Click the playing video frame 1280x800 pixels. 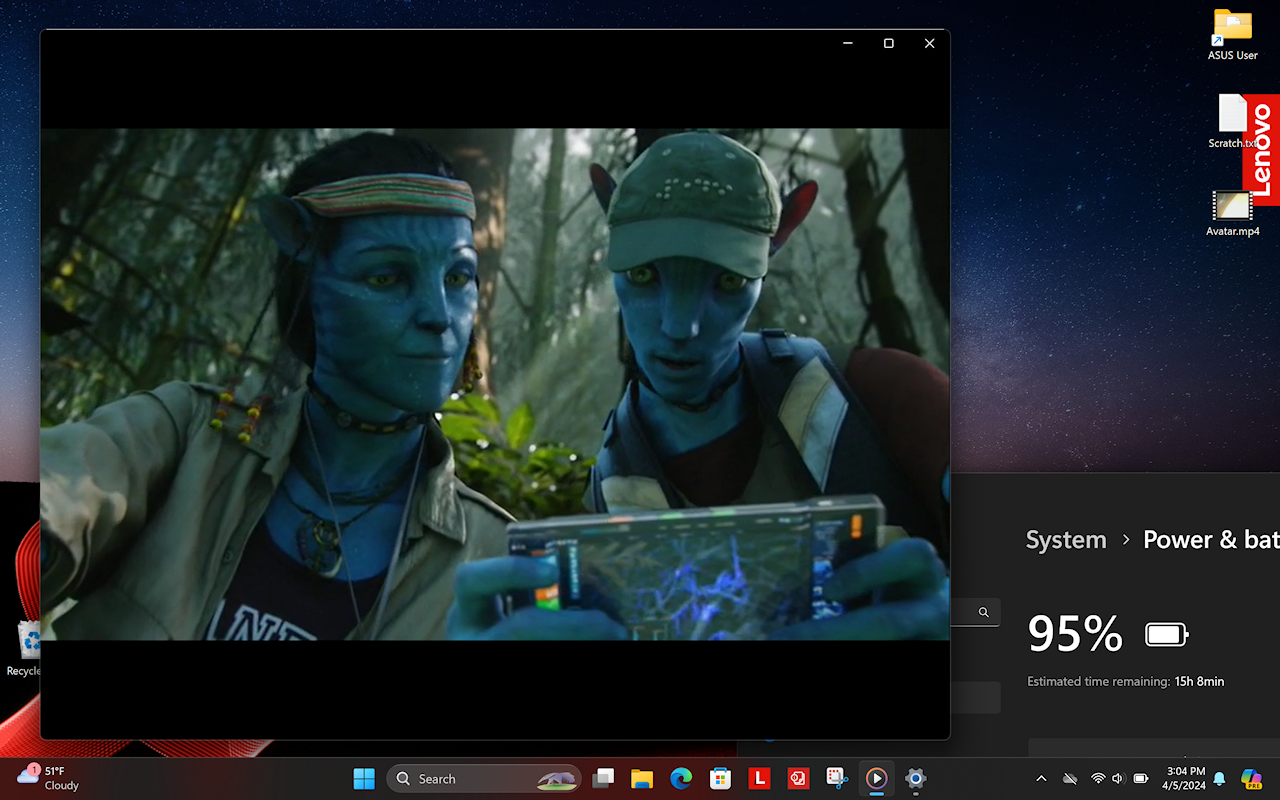tap(495, 384)
